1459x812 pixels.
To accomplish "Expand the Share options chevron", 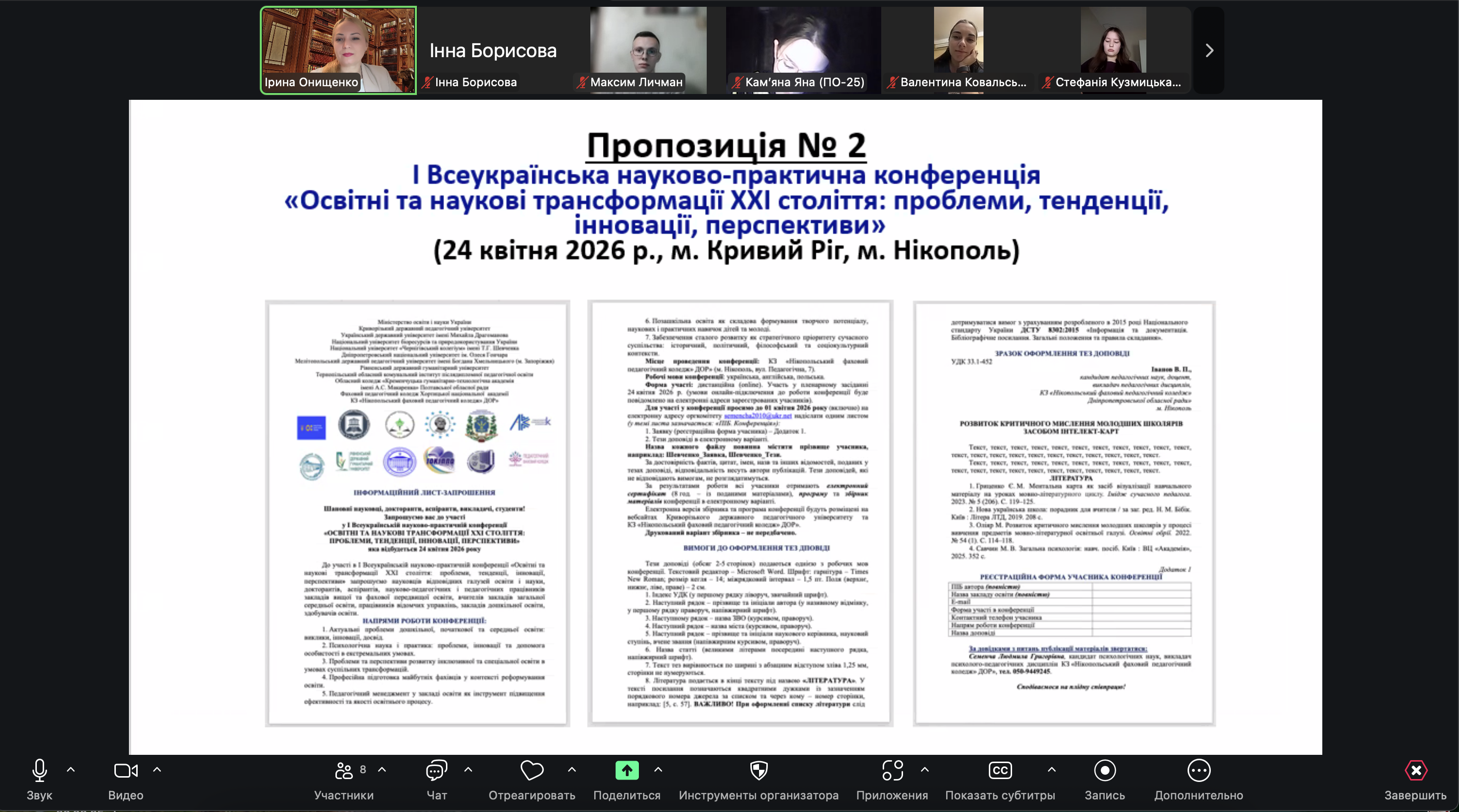I will click(x=658, y=770).
